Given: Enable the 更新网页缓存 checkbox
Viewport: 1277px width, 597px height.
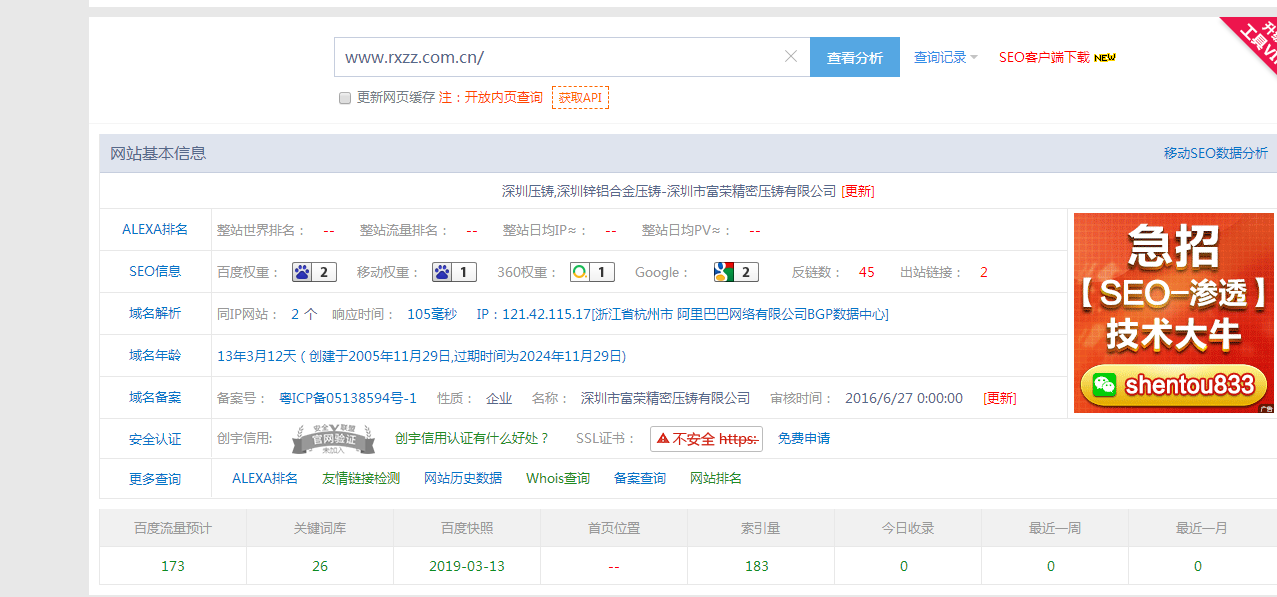Looking at the screenshot, I should point(345,98).
